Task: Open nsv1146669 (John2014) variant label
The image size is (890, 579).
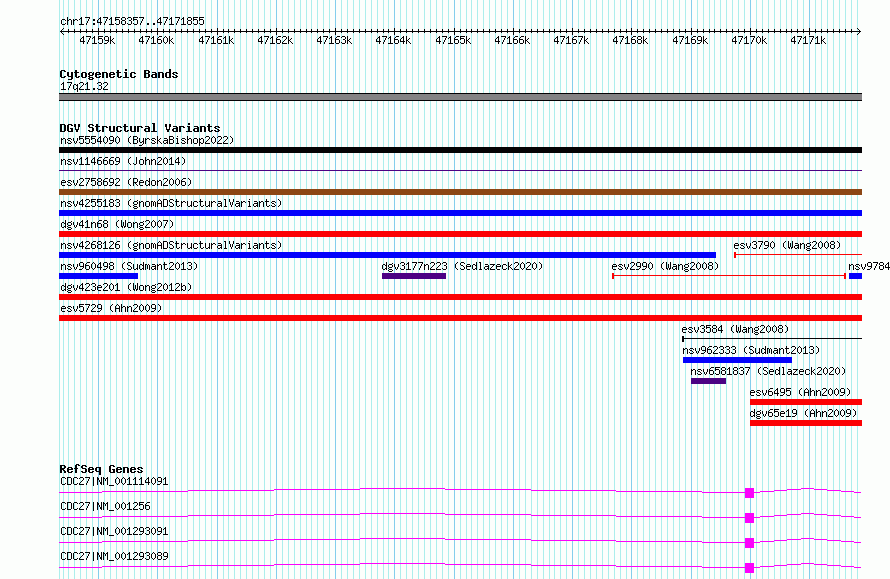Action: click(x=123, y=161)
